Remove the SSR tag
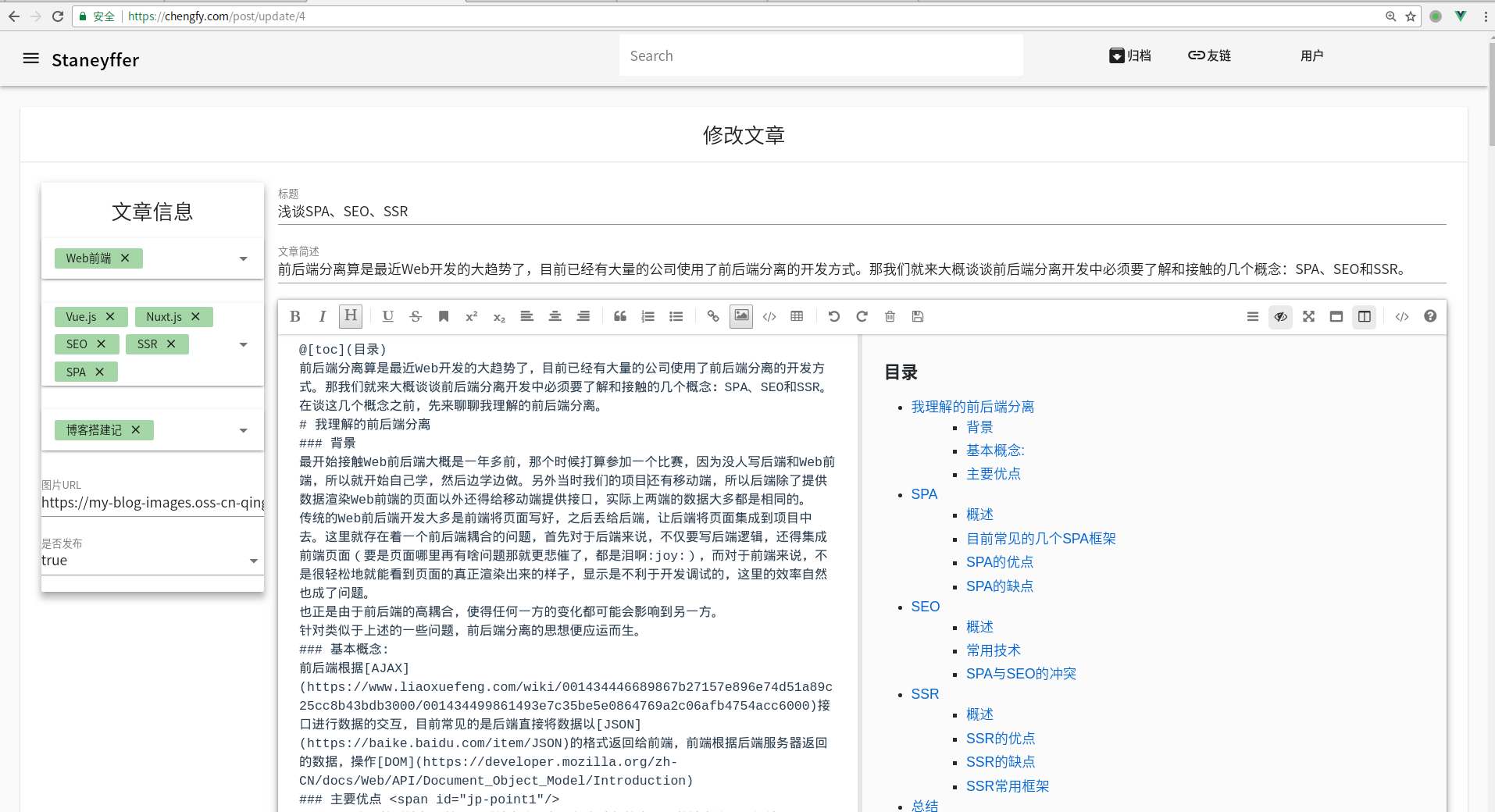Viewport: 1495px width, 812px height. [x=171, y=344]
